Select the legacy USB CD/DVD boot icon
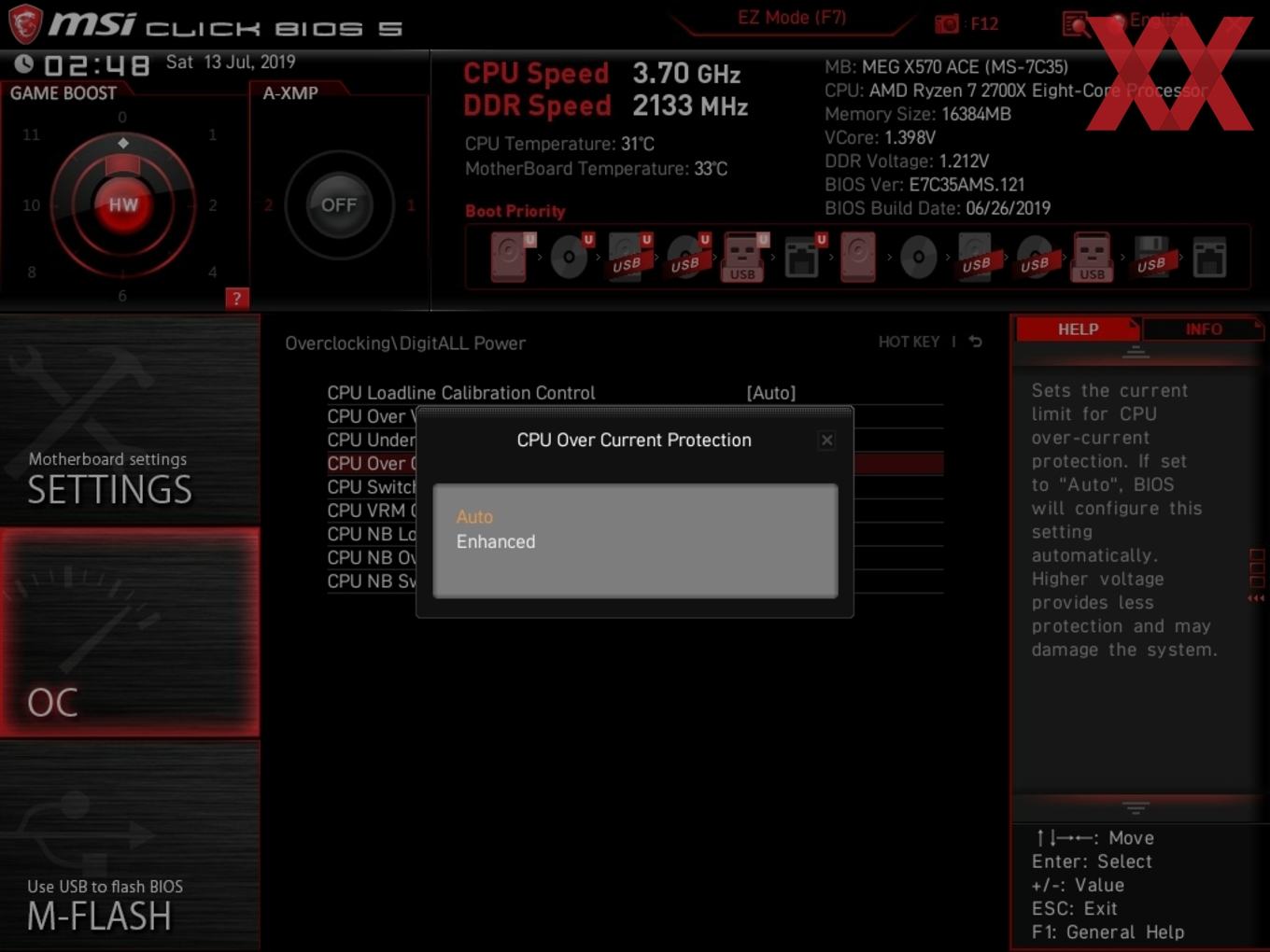This screenshot has width=1270, height=952. tap(1035, 257)
